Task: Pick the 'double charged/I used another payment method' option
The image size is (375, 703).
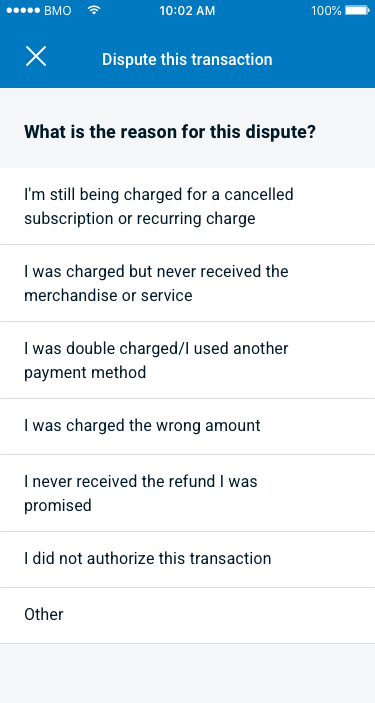Action: 188,360
